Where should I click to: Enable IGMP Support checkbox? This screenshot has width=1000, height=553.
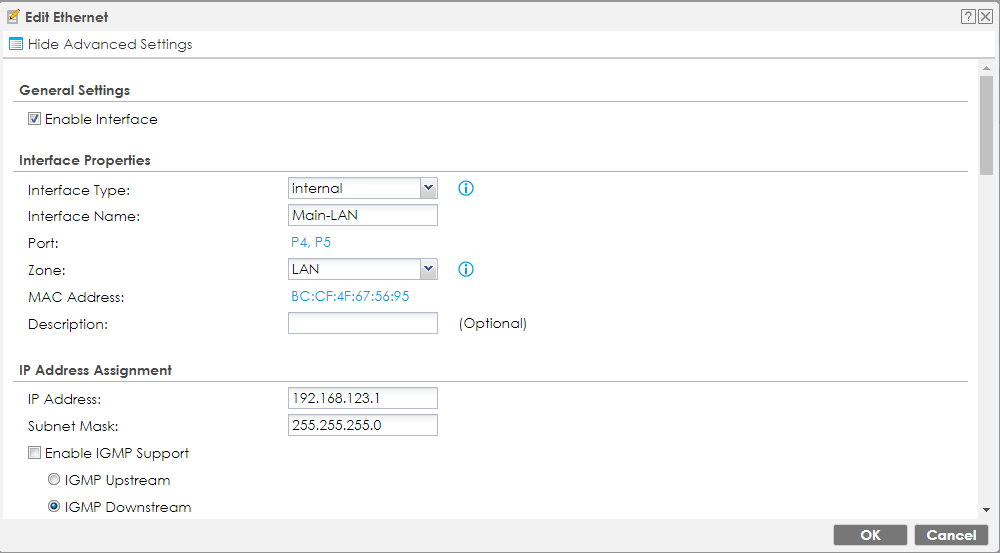click(x=35, y=453)
